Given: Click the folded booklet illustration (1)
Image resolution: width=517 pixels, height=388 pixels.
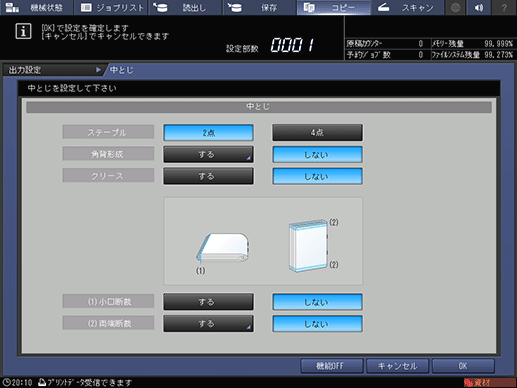Looking at the screenshot, I should coord(222,248).
